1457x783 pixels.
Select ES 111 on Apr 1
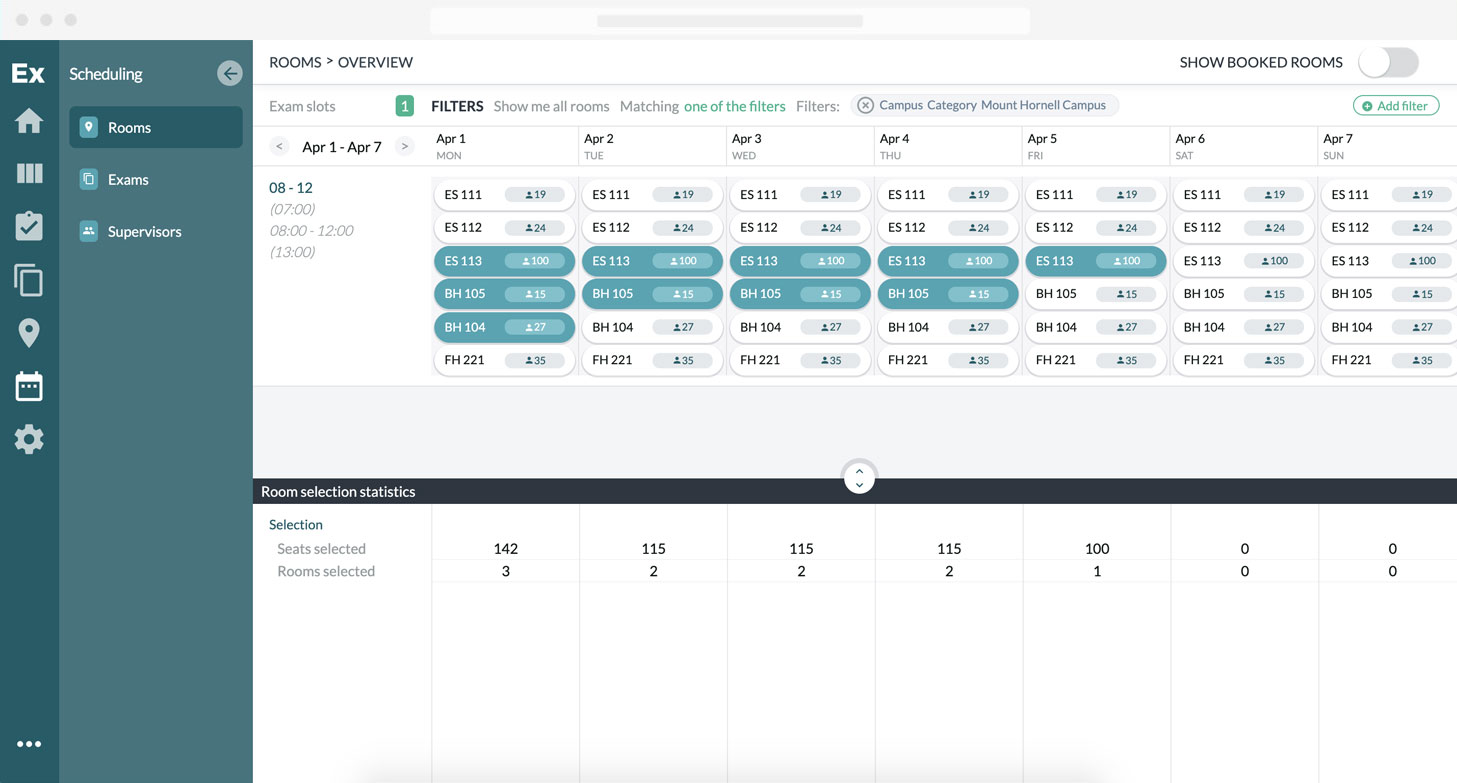tap(504, 195)
